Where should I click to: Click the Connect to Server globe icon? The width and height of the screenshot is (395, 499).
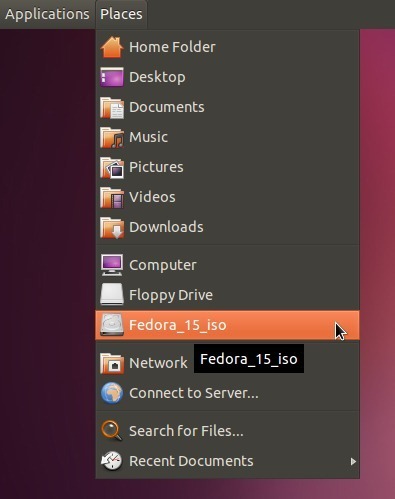coord(112,393)
